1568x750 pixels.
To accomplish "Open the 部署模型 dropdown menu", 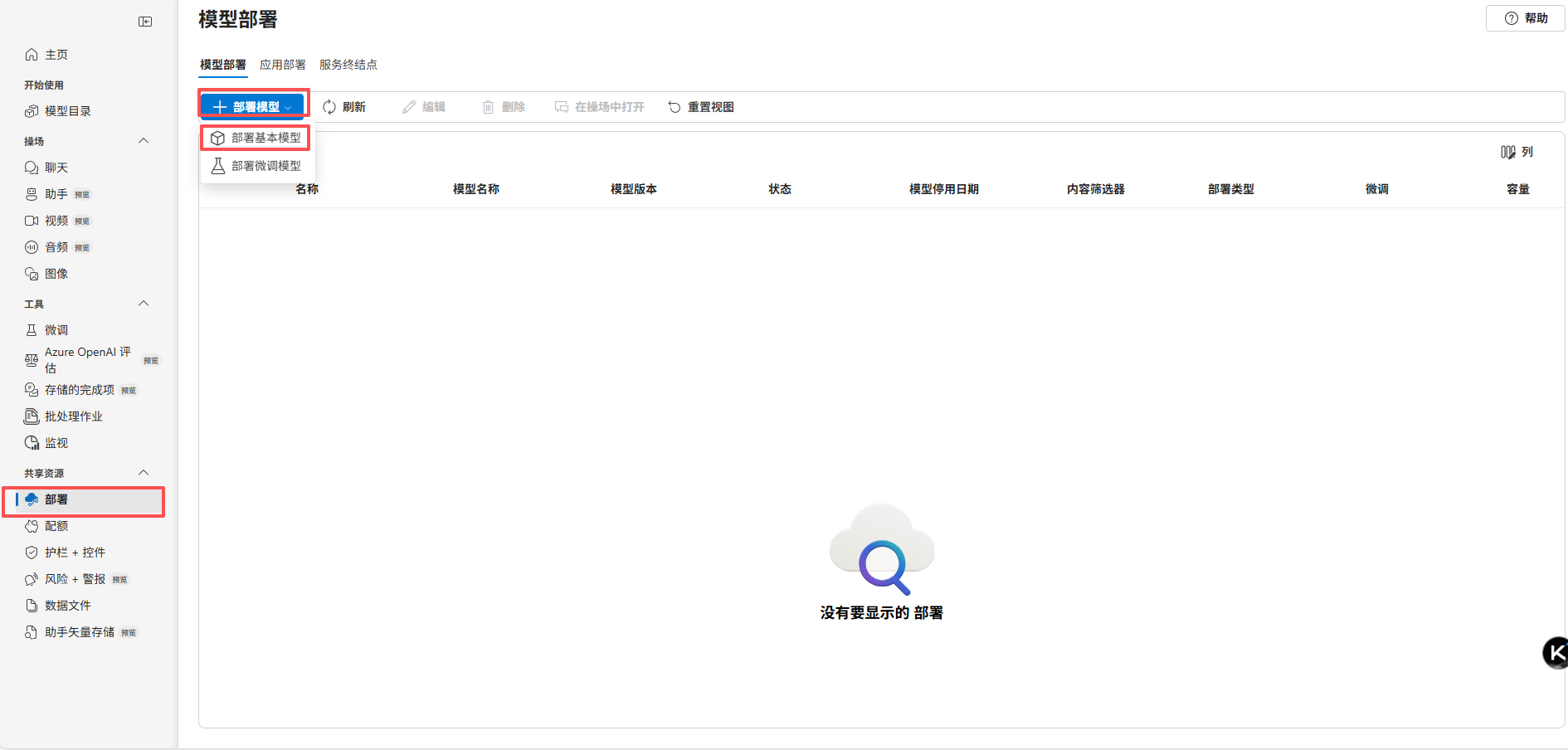I will point(251,106).
